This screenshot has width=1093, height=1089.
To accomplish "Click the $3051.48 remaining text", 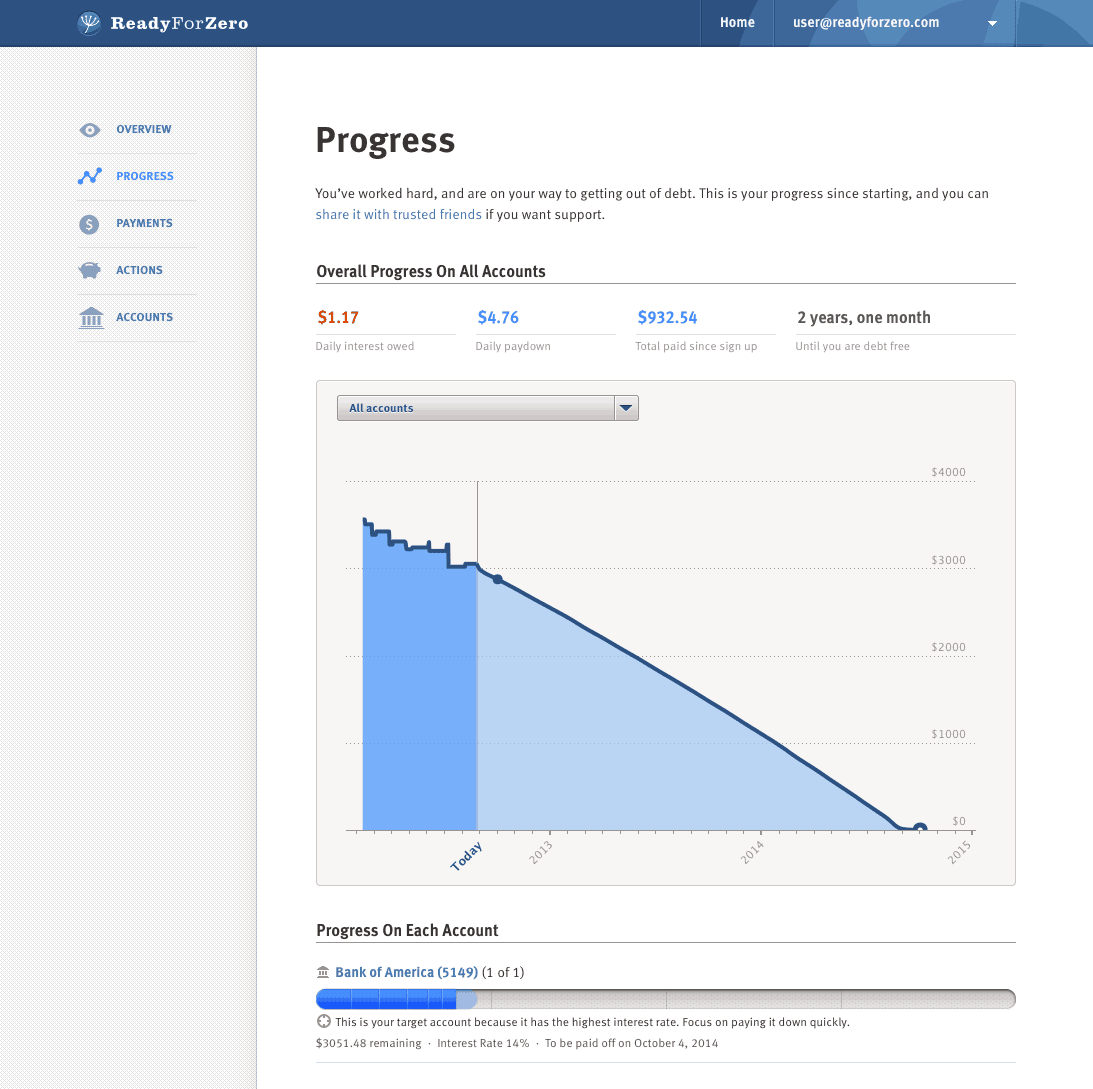I will (369, 1043).
